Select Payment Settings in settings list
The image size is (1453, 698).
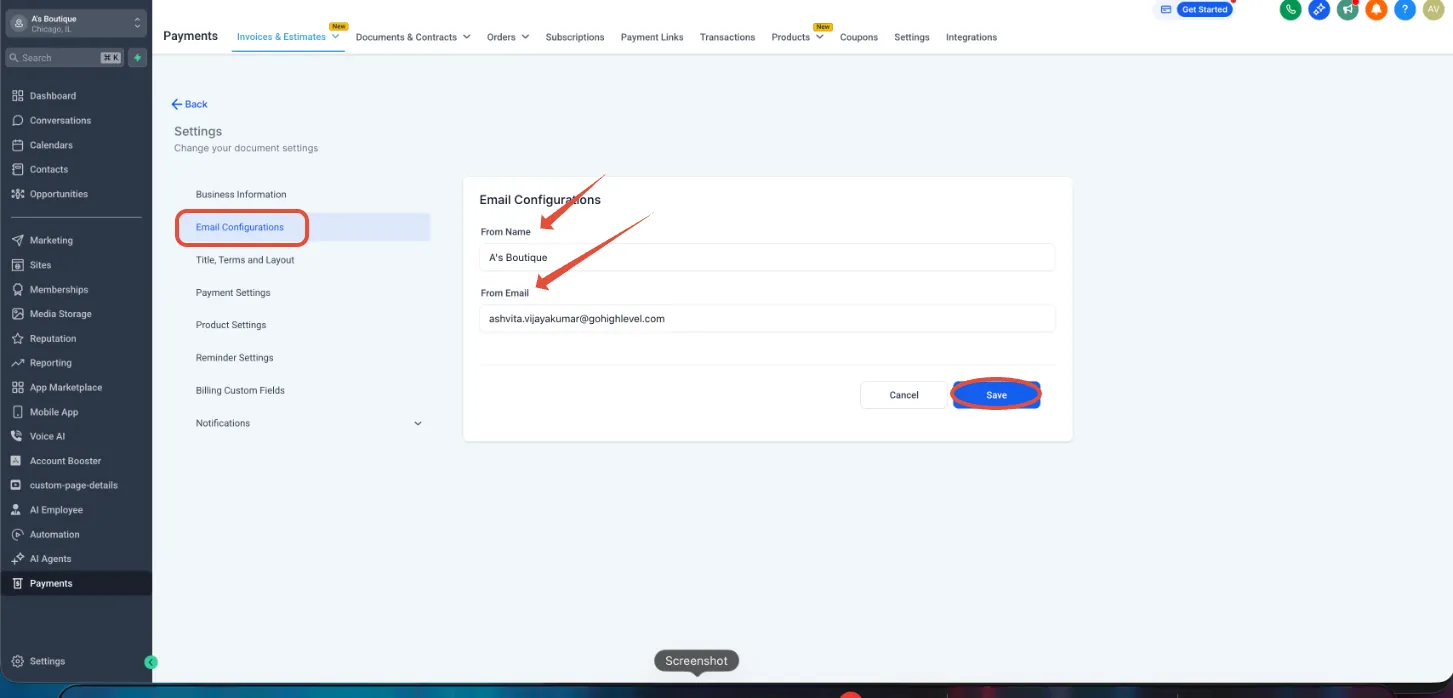pos(233,293)
